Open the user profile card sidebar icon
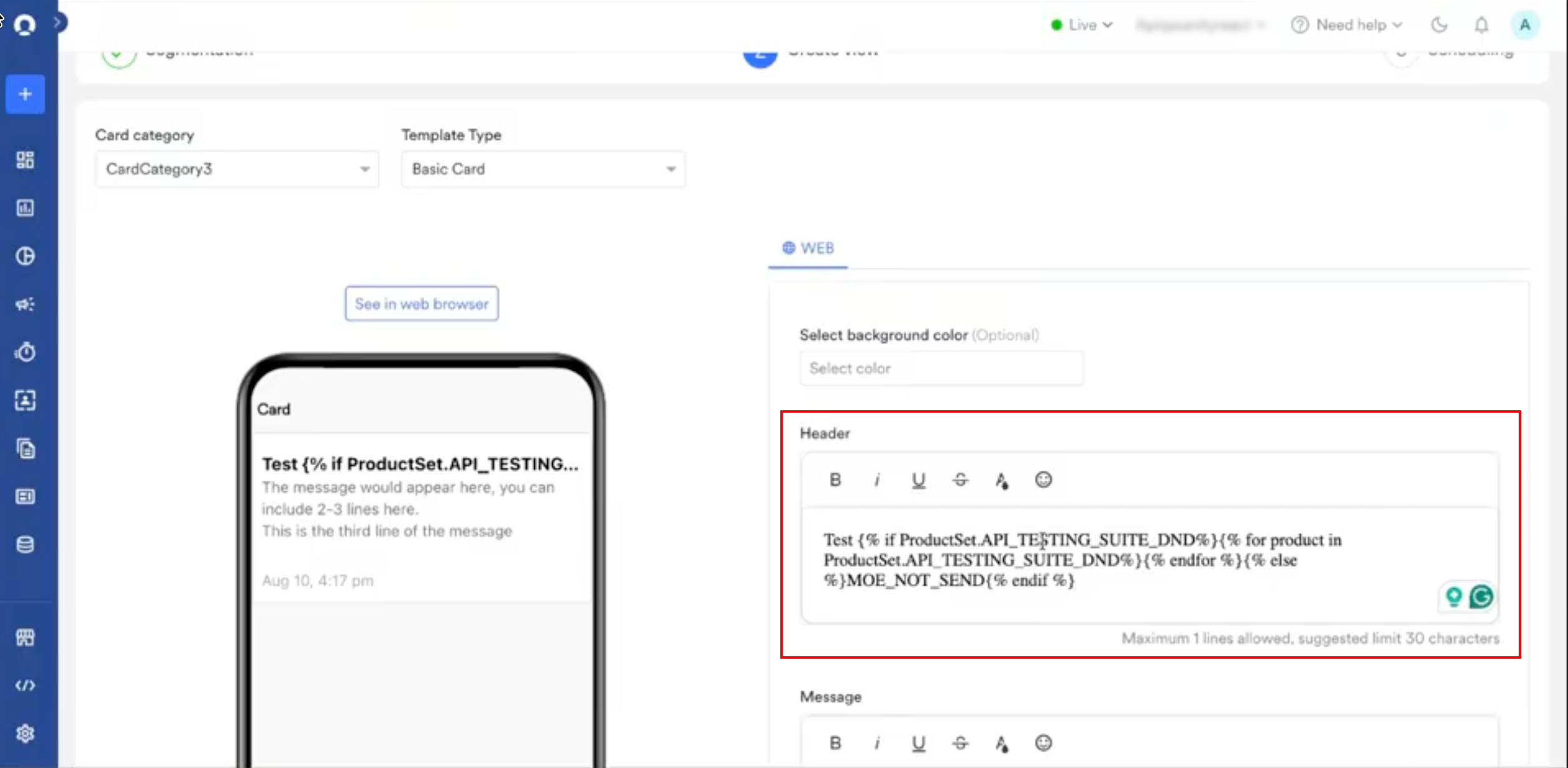The width and height of the screenshot is (1568, 768). 25,400
